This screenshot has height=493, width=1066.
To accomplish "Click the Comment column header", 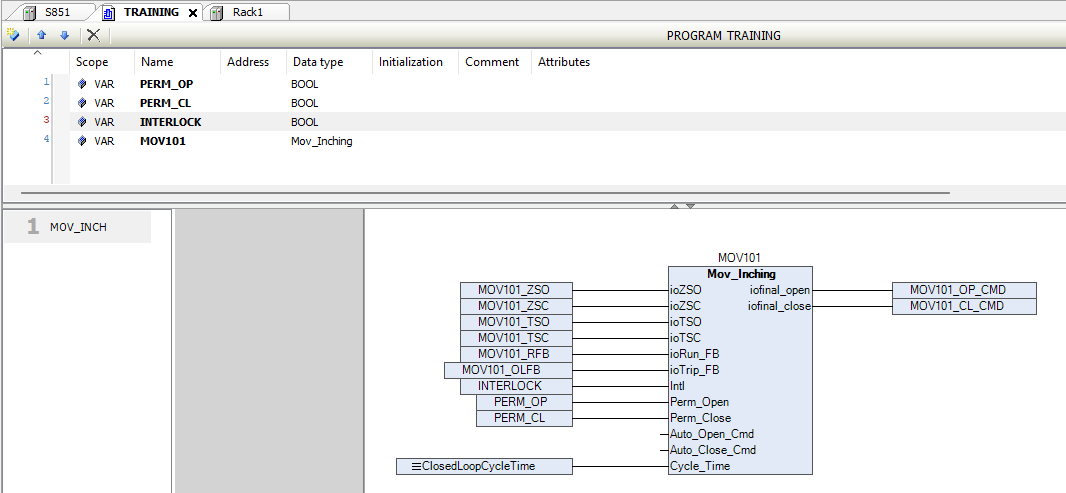I will coord(492,62).
